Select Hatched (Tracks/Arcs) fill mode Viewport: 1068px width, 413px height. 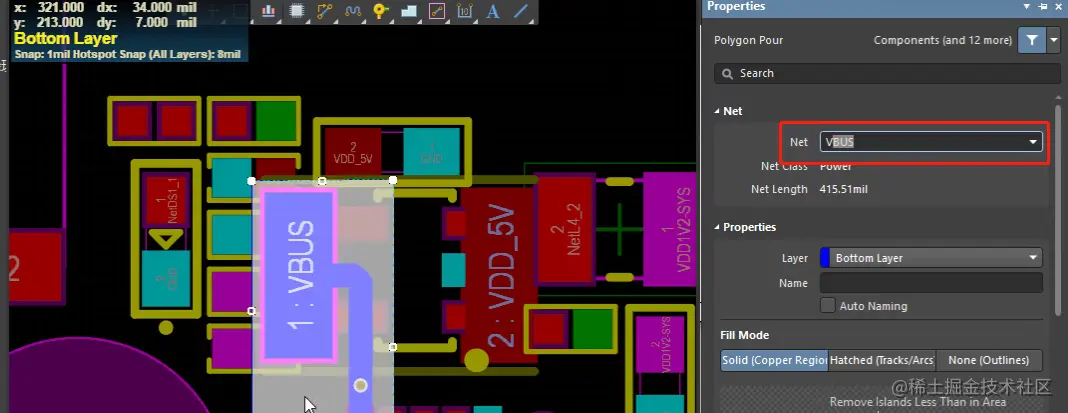(882, 360)
